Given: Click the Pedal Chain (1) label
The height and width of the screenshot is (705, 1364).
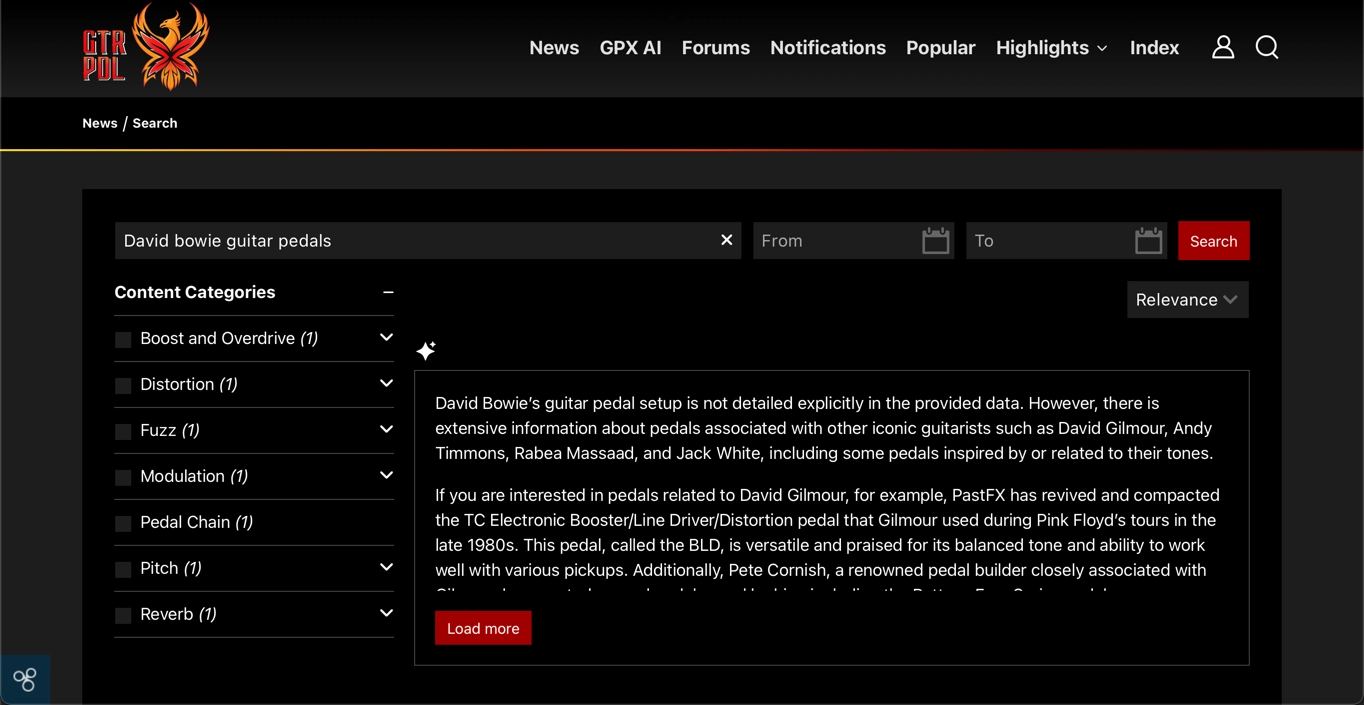Looking at the screenshot, I should point(197,522).
